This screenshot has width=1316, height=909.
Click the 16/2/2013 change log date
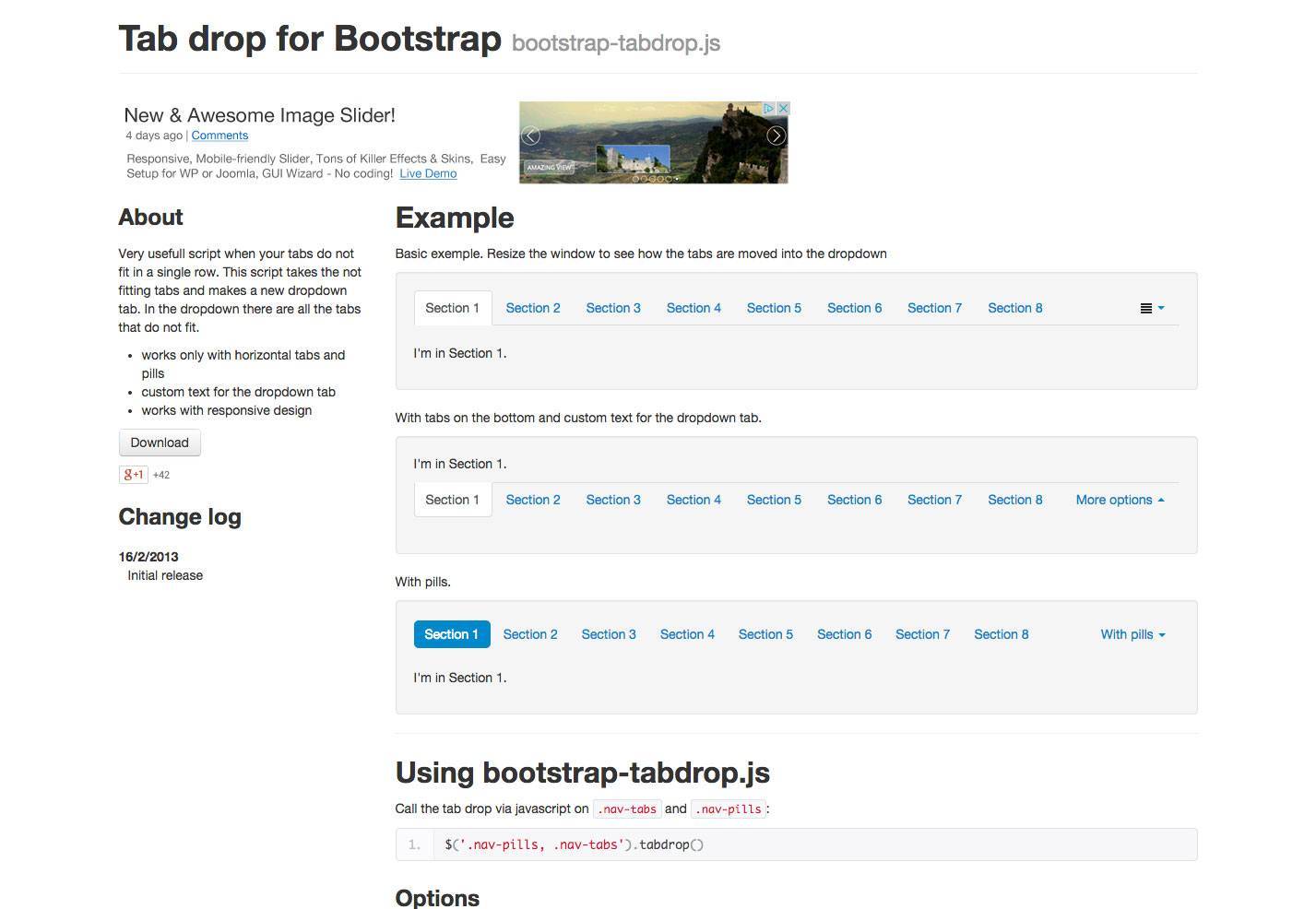point(148,557)
